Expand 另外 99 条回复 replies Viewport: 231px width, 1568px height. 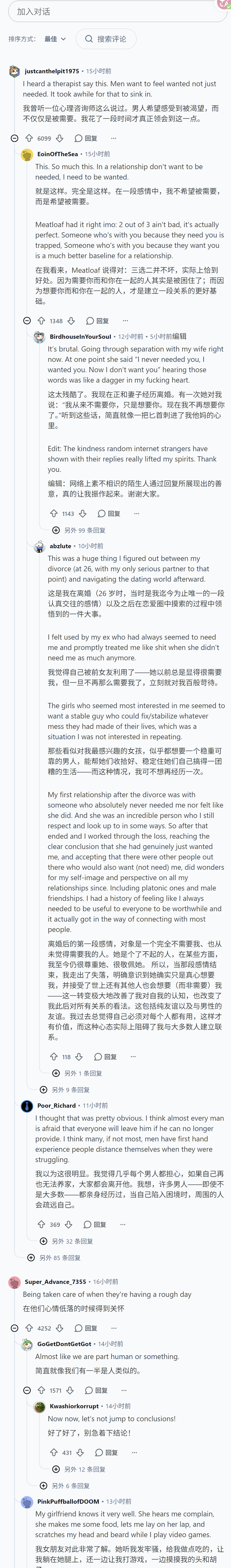pyautogui.click(x=79, y=530)
